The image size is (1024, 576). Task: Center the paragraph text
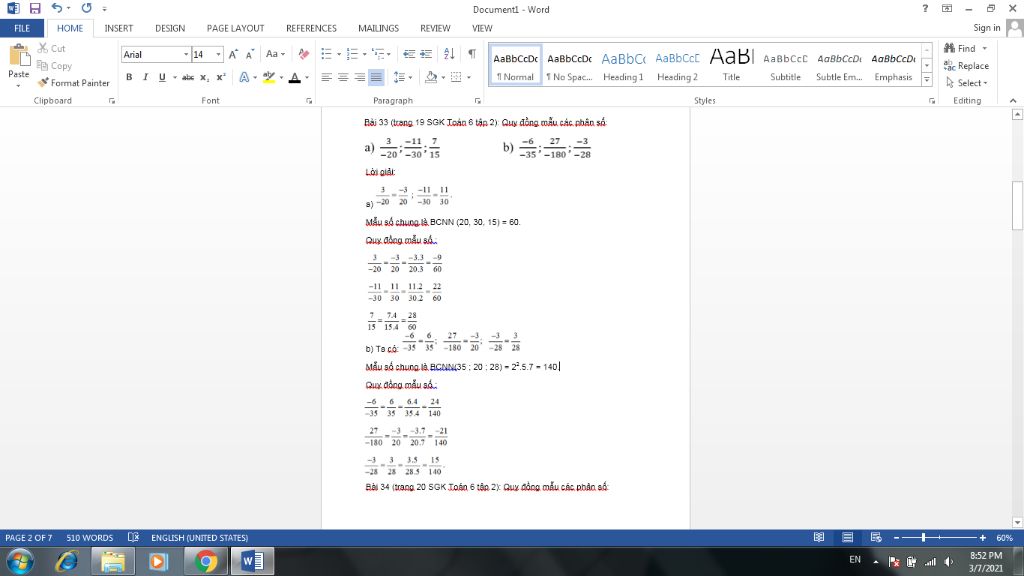pos(343,77)
